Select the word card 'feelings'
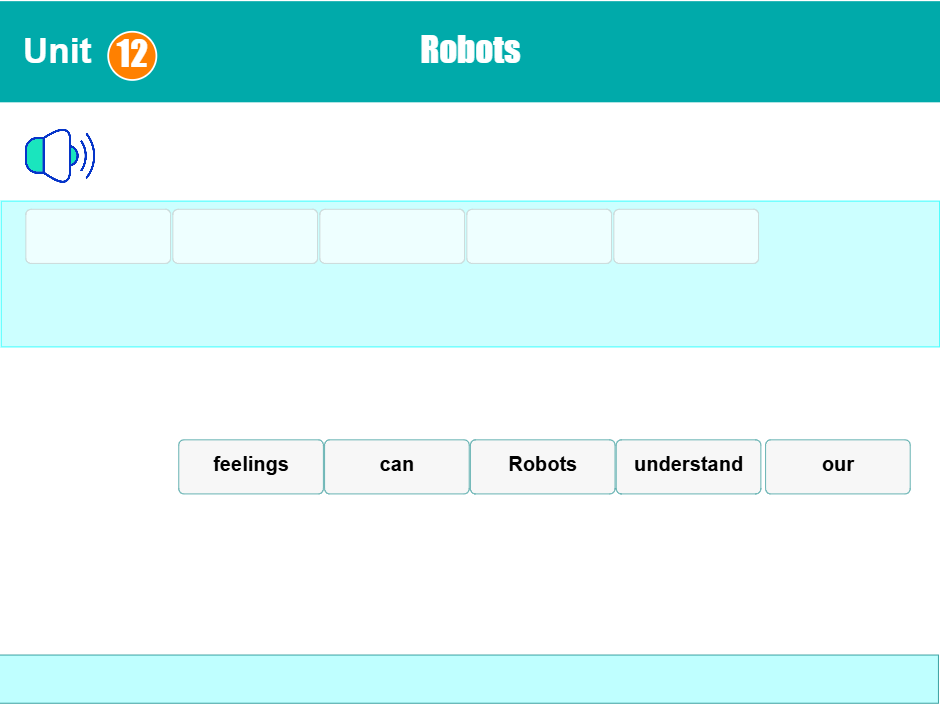 (250, 465)
